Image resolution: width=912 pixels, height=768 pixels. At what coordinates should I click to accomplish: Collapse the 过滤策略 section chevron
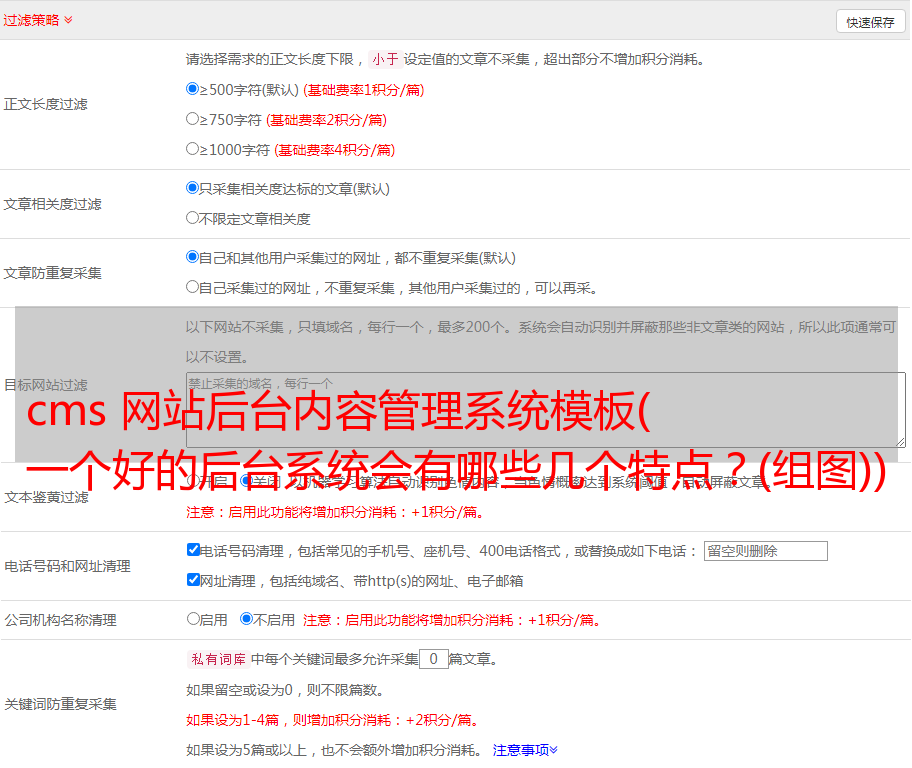point(68,20)
